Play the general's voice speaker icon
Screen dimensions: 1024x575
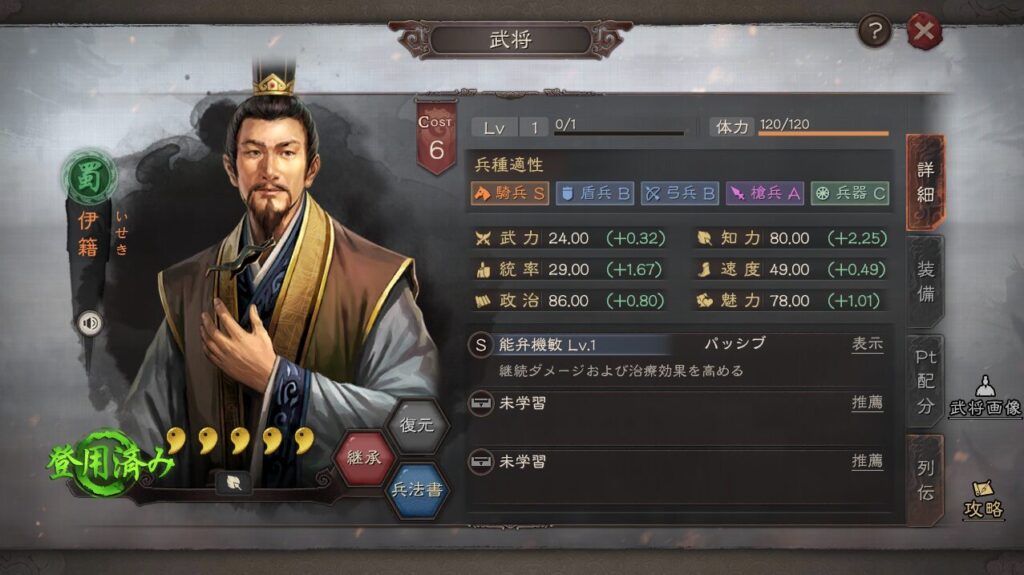(90, 323)
